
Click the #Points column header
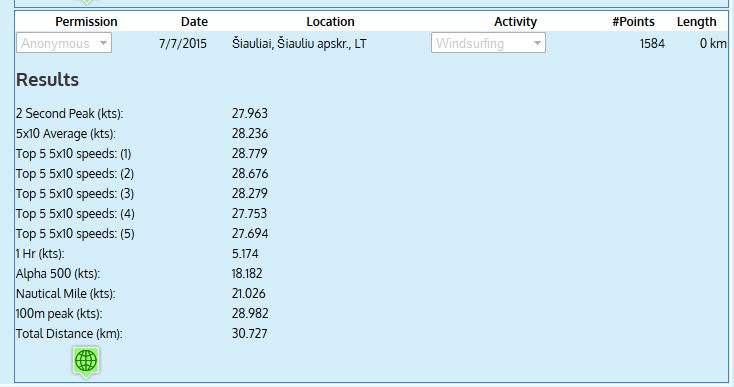point(633,22)
